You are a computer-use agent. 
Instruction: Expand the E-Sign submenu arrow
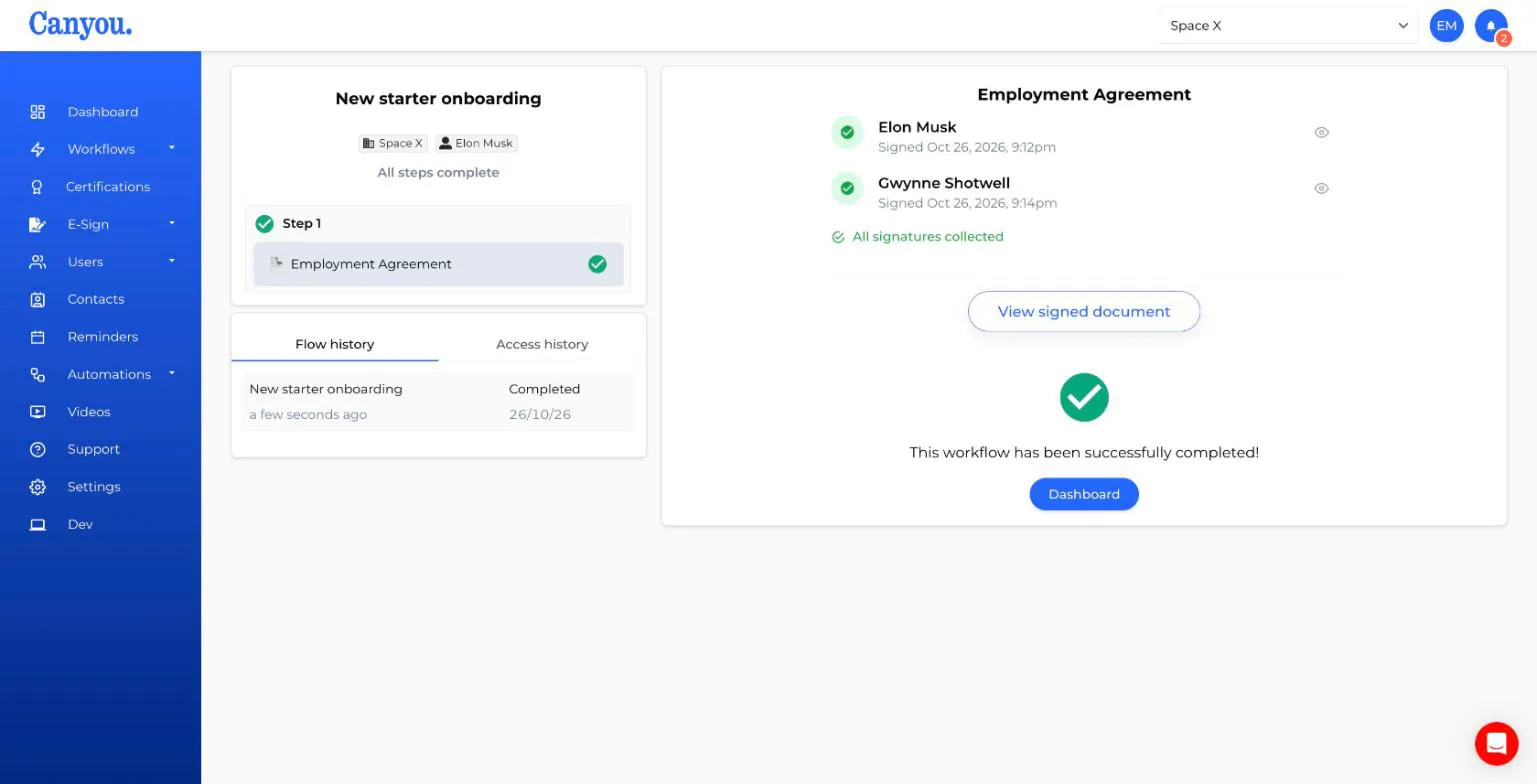click(x=172, y=223)
